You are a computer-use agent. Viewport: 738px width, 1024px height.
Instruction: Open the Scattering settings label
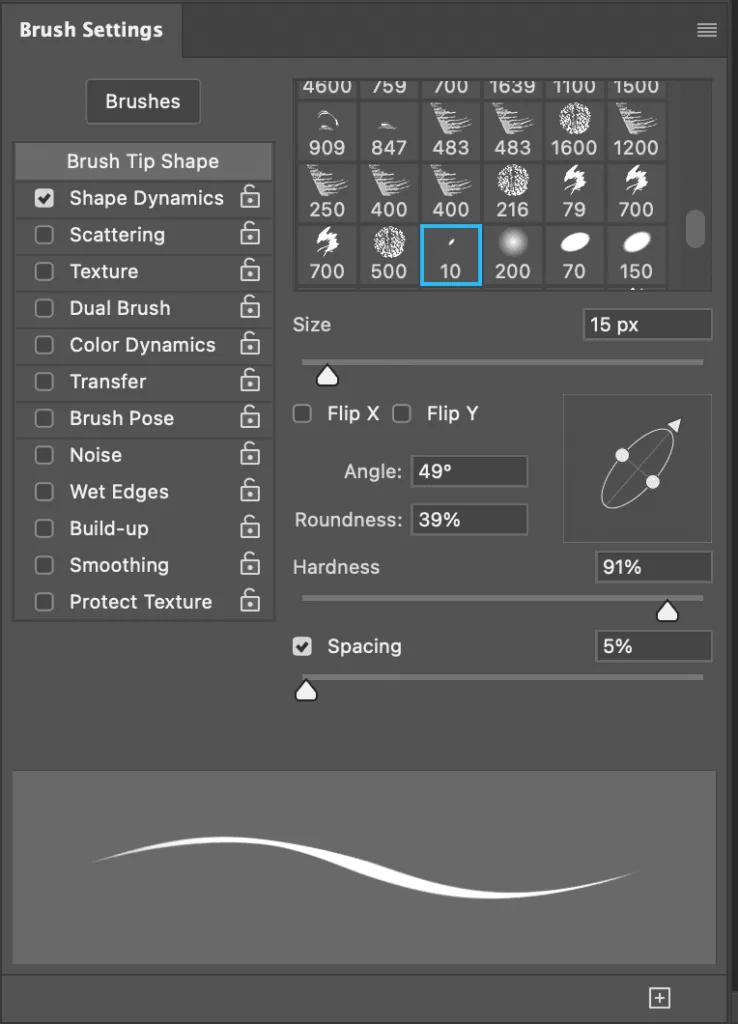(118, 234)
